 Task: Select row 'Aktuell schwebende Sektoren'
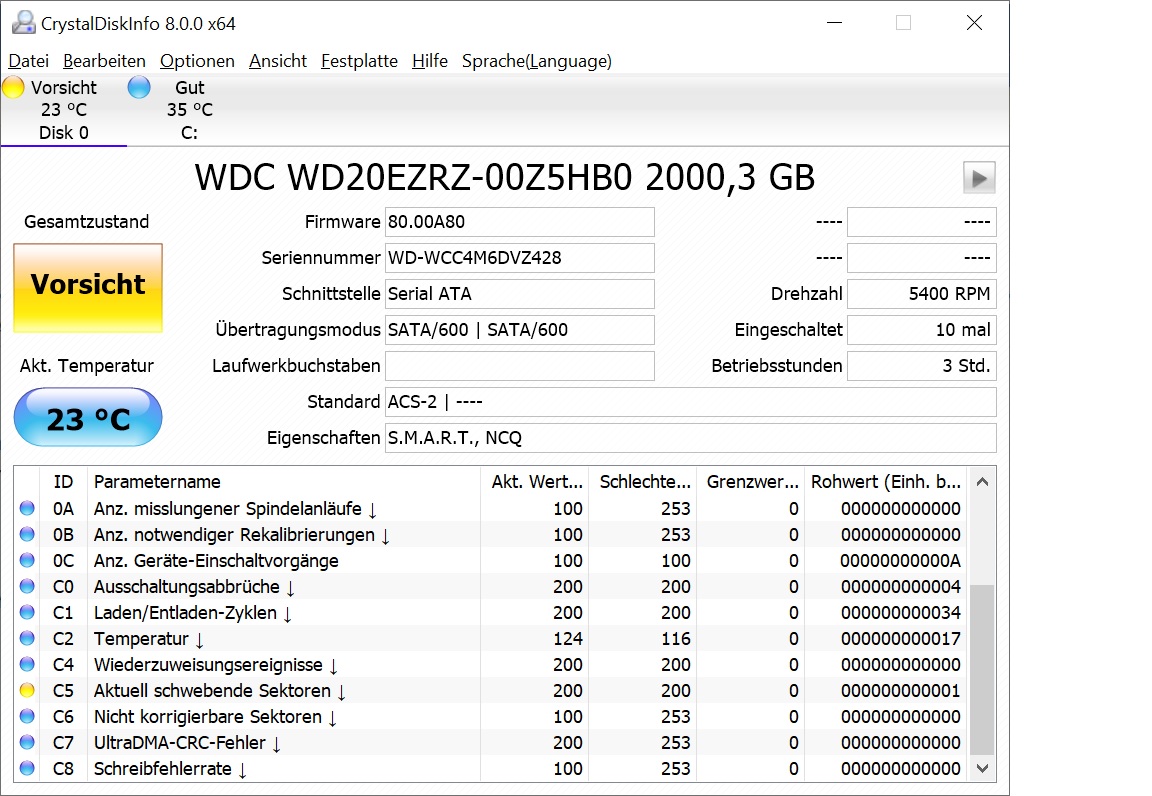[491, 691]
